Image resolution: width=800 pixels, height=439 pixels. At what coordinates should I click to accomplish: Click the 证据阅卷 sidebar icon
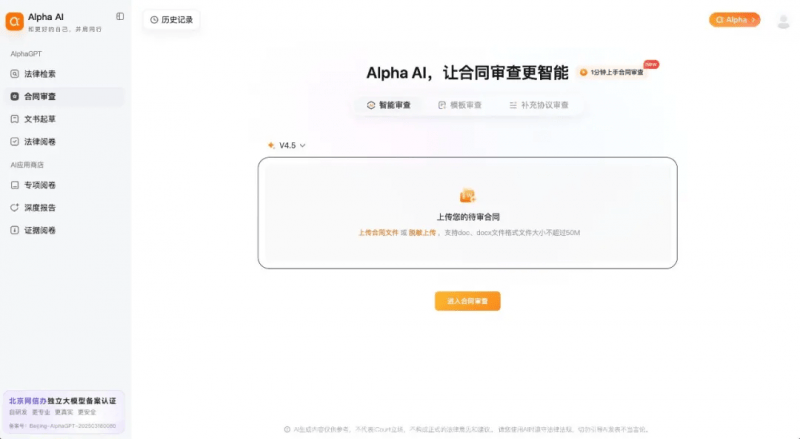point(15,230)
